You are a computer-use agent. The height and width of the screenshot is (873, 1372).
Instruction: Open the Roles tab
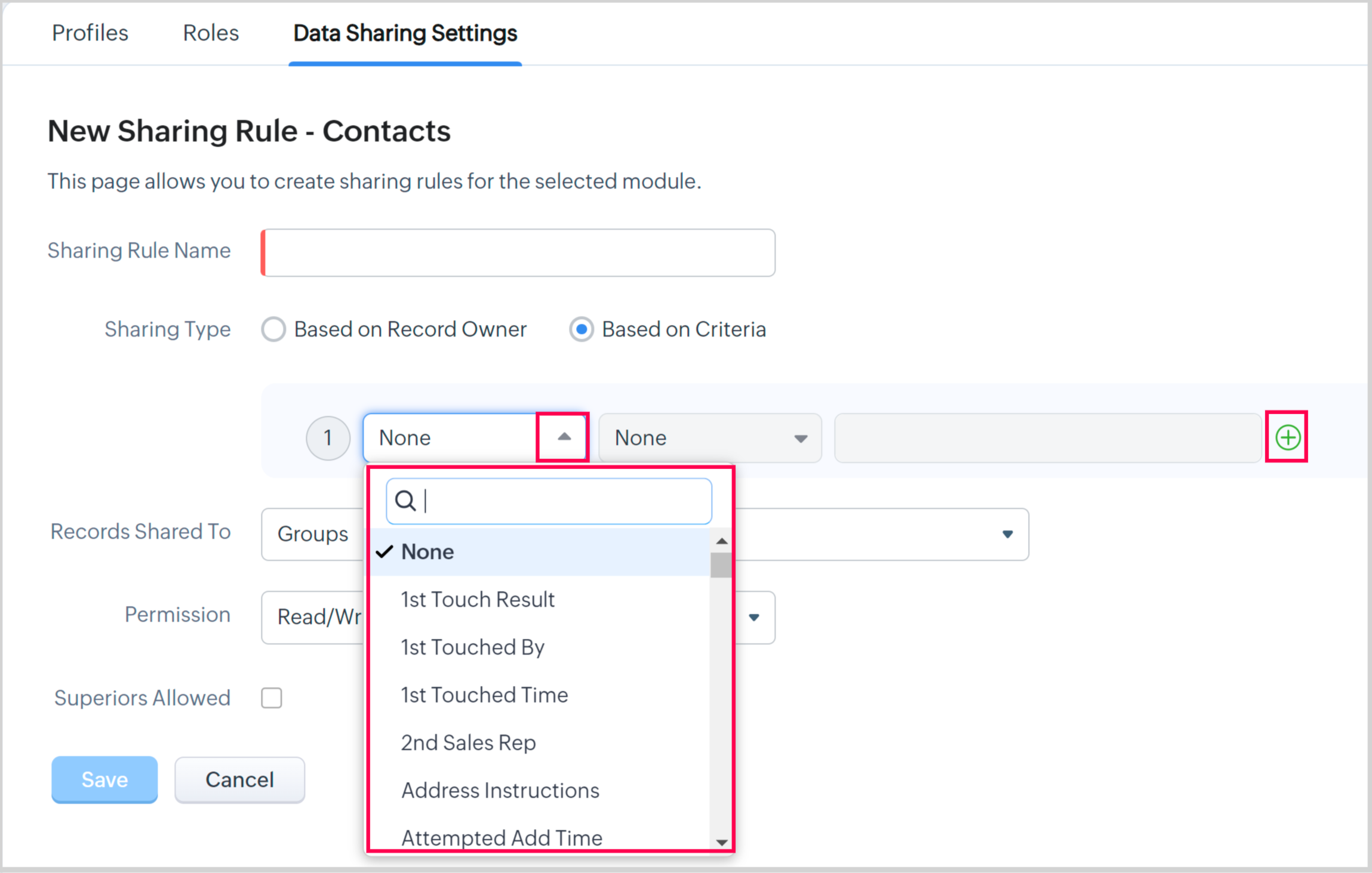(x=211, y=33)
